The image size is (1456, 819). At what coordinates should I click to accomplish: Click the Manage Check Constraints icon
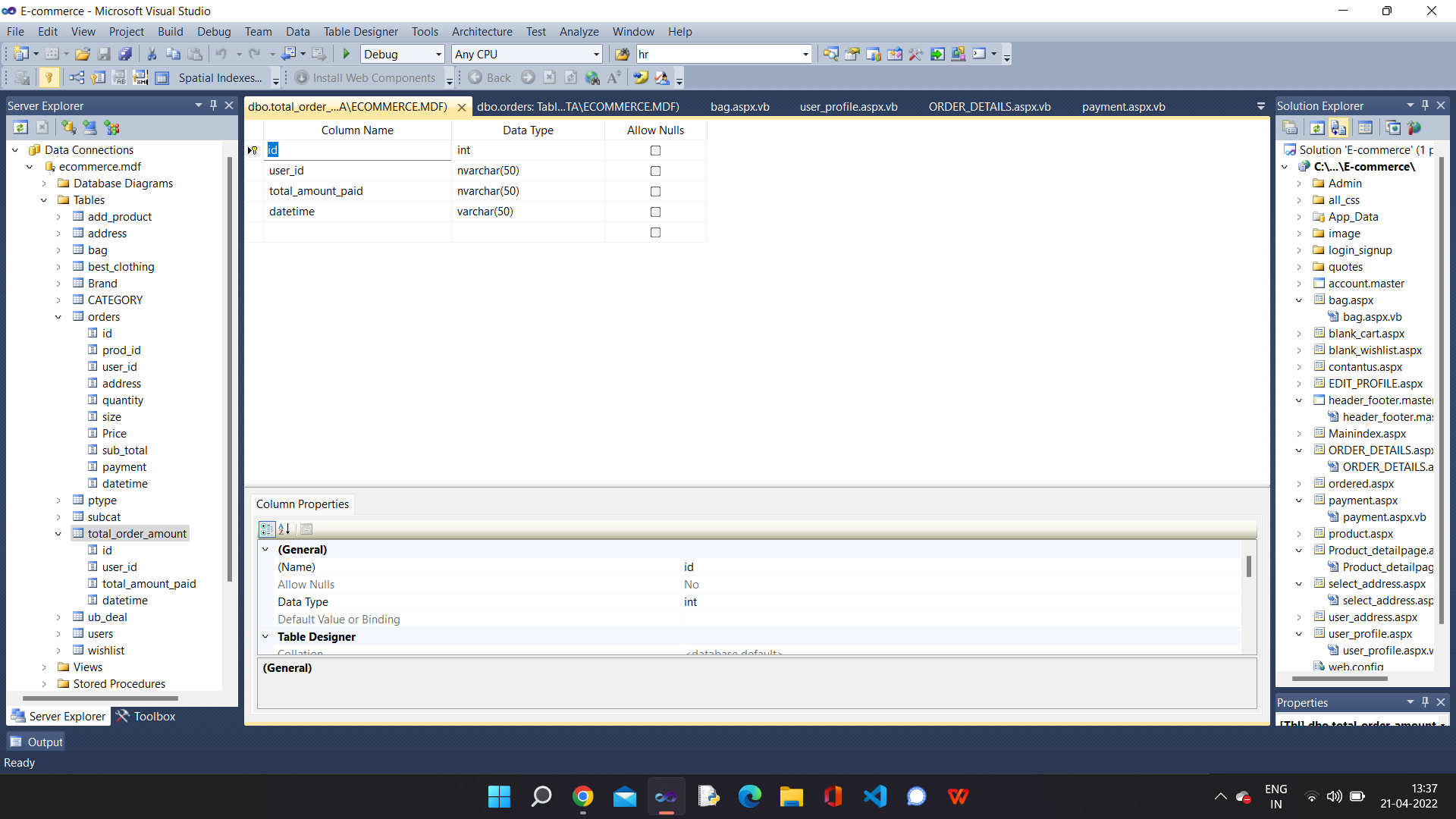pyautogui.click(x=162, y=77)
